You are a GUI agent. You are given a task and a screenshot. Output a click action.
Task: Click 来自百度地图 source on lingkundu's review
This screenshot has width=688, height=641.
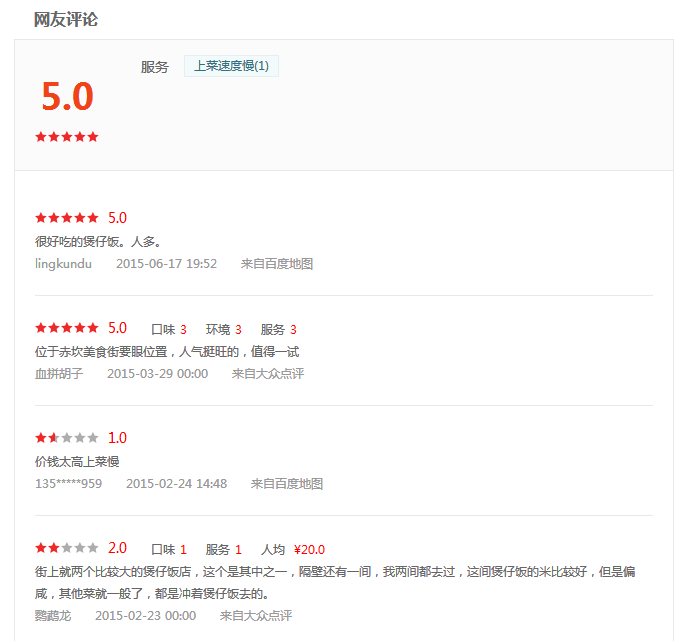[x=277, y=264]
